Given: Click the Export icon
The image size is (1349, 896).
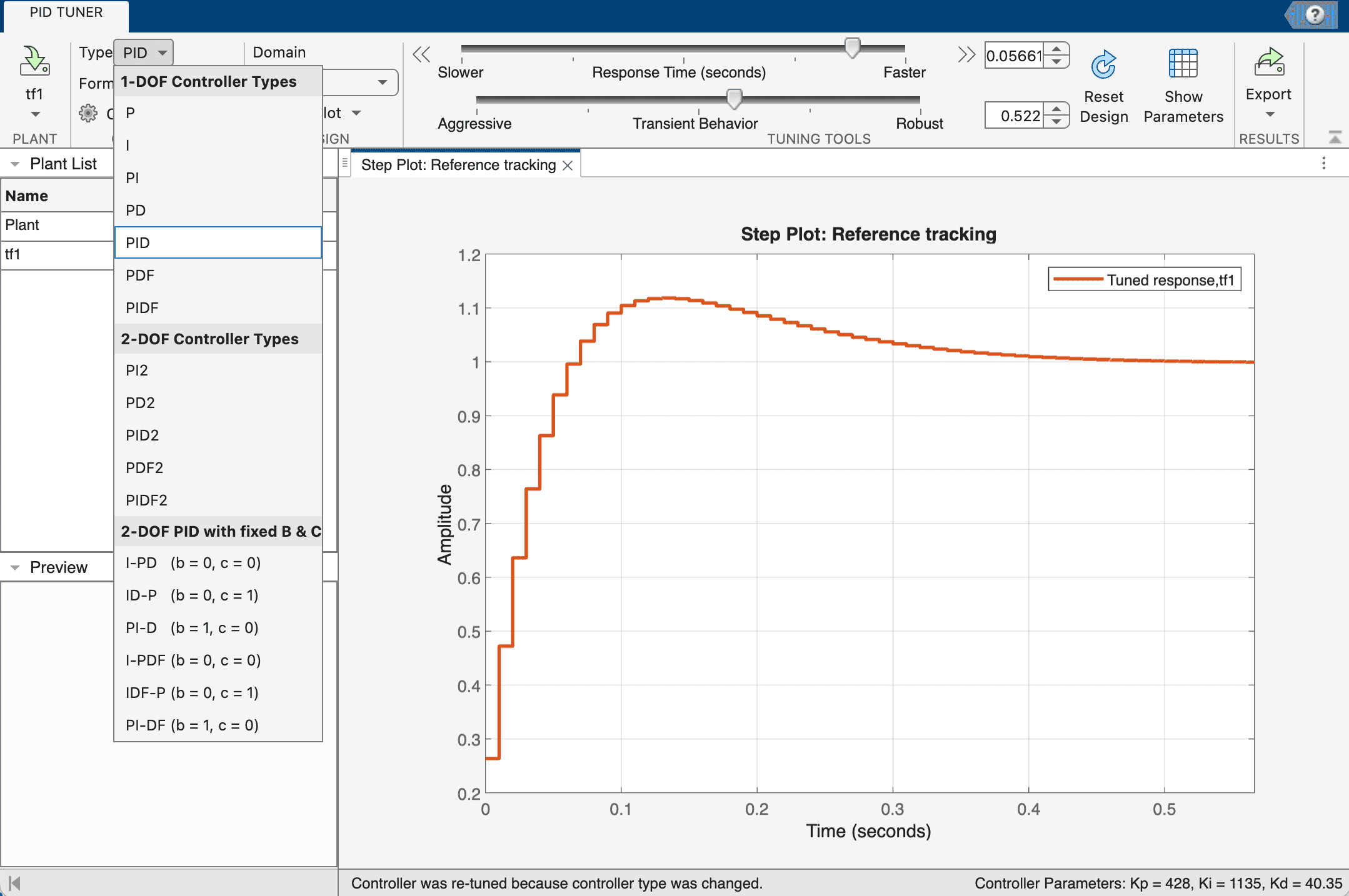Looking at the screenshot, I should click(1268, 62).
